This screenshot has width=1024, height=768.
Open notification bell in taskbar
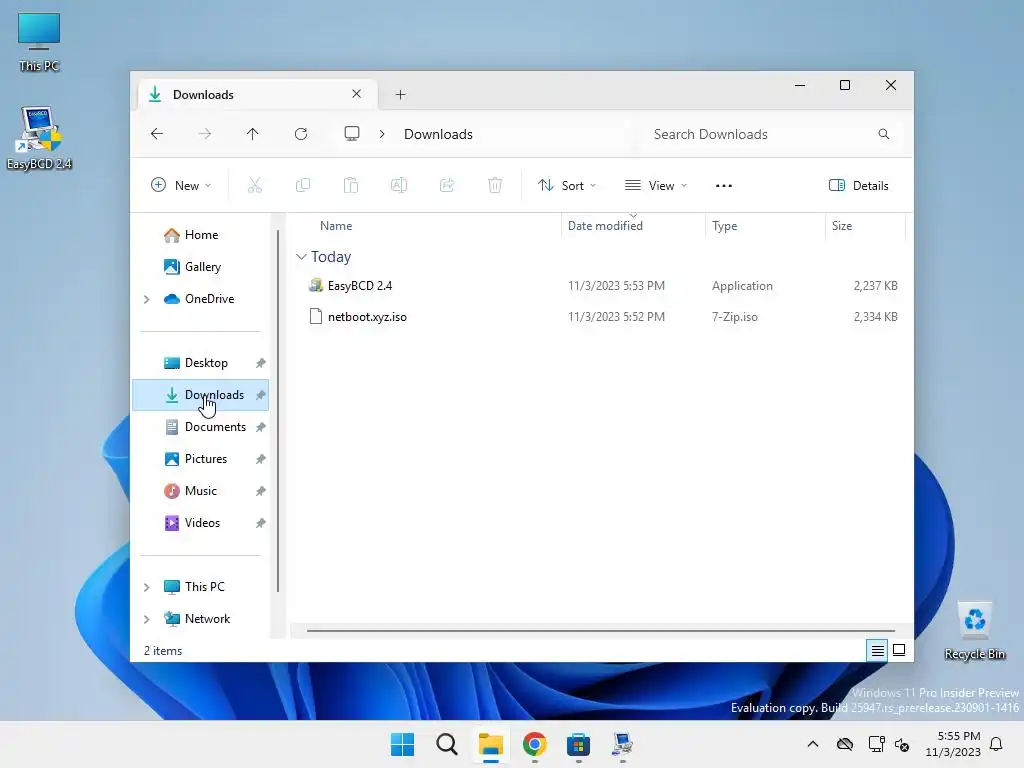[x=996, y=744]
